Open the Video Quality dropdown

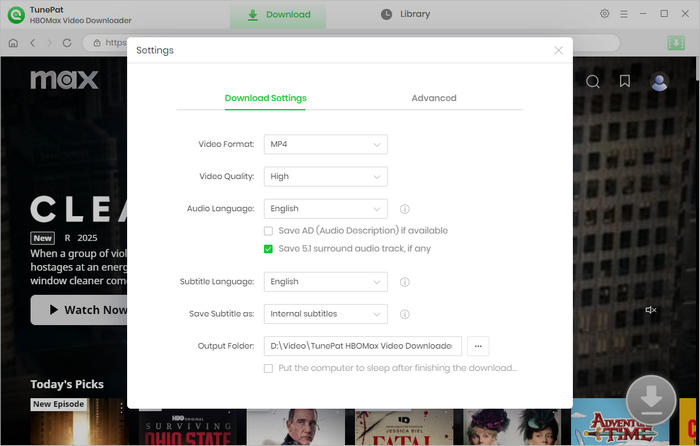pos(325,176)
